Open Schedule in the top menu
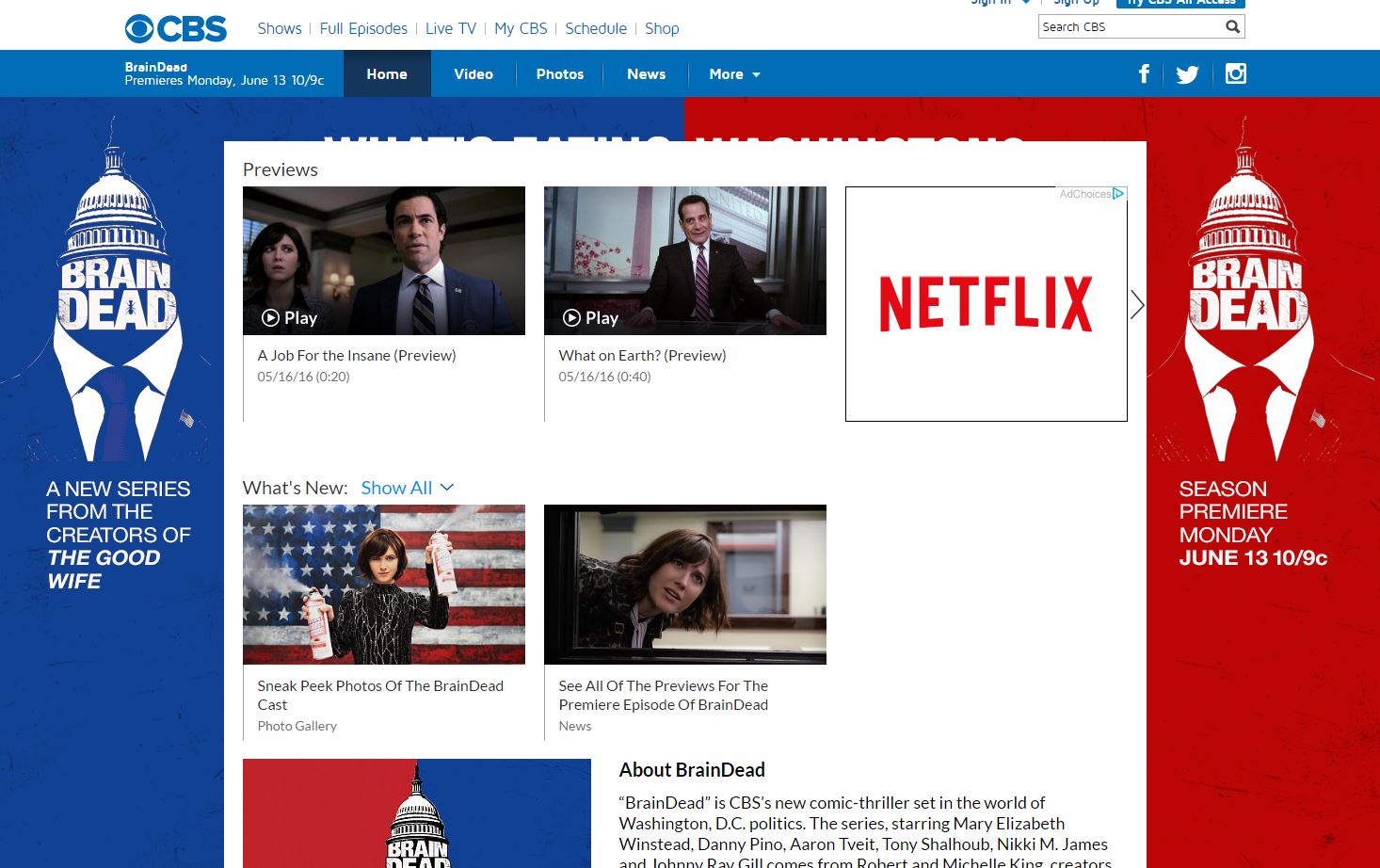 pyautogui.click(x=596, y=28)
